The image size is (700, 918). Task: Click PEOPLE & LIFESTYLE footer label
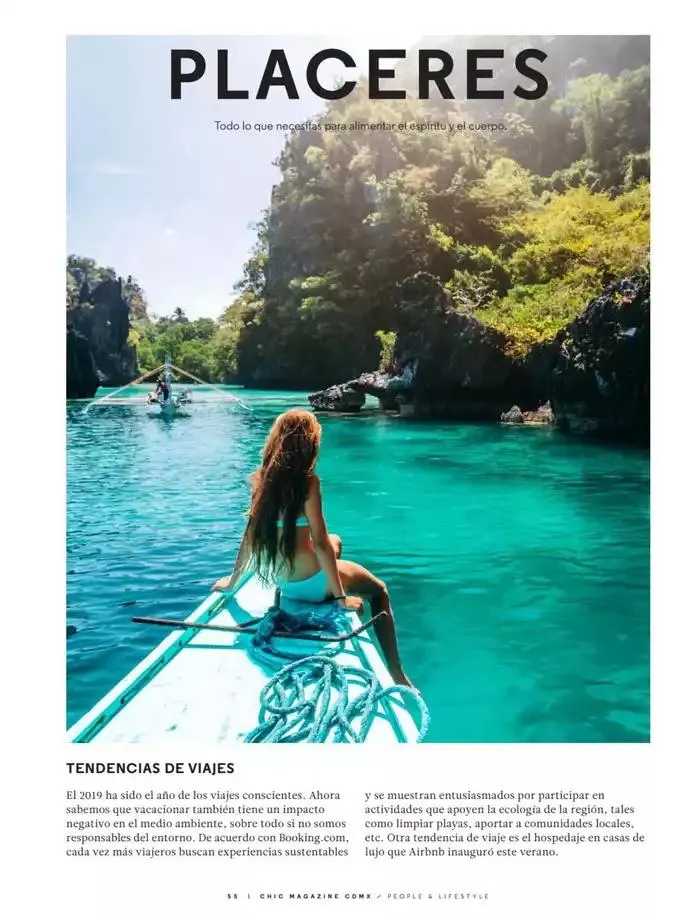(437, 896)
